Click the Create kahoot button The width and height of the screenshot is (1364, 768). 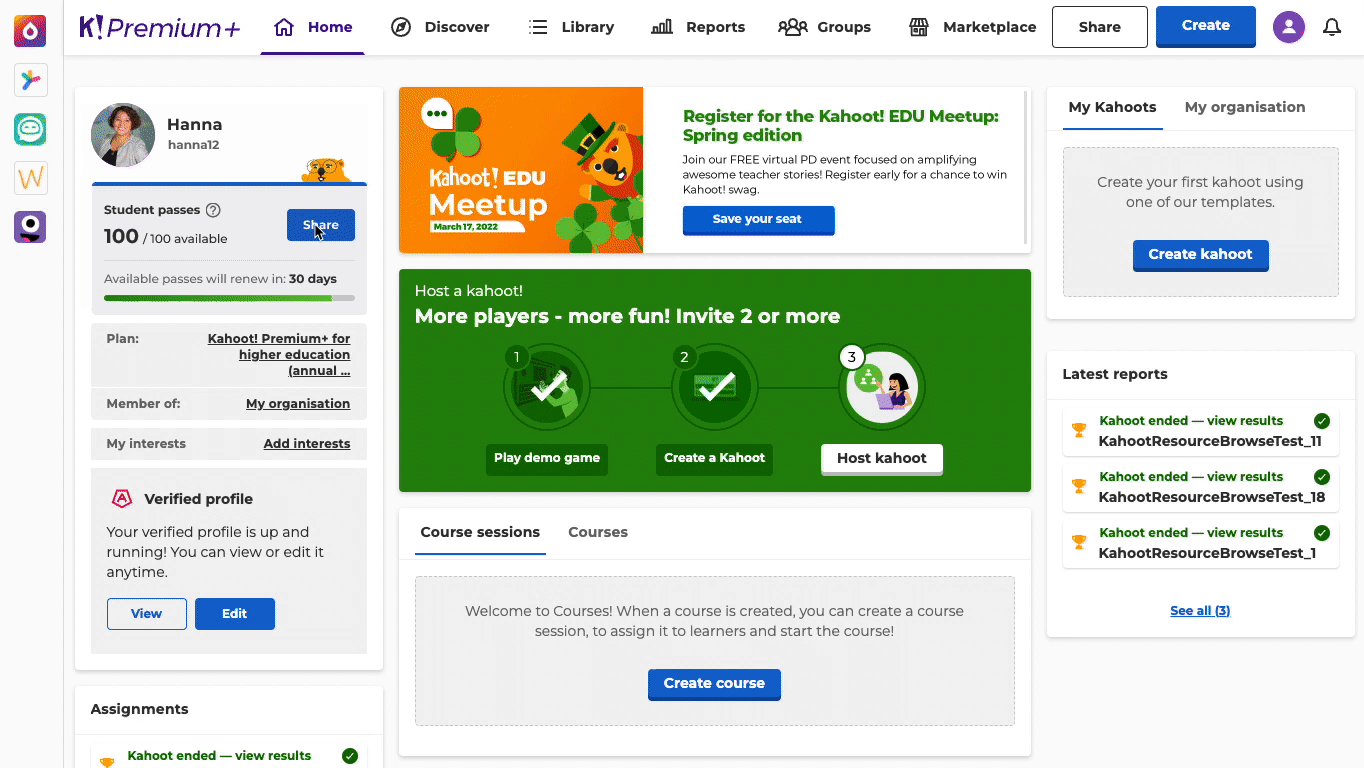pyautogui.click(x=1200, y=255)
